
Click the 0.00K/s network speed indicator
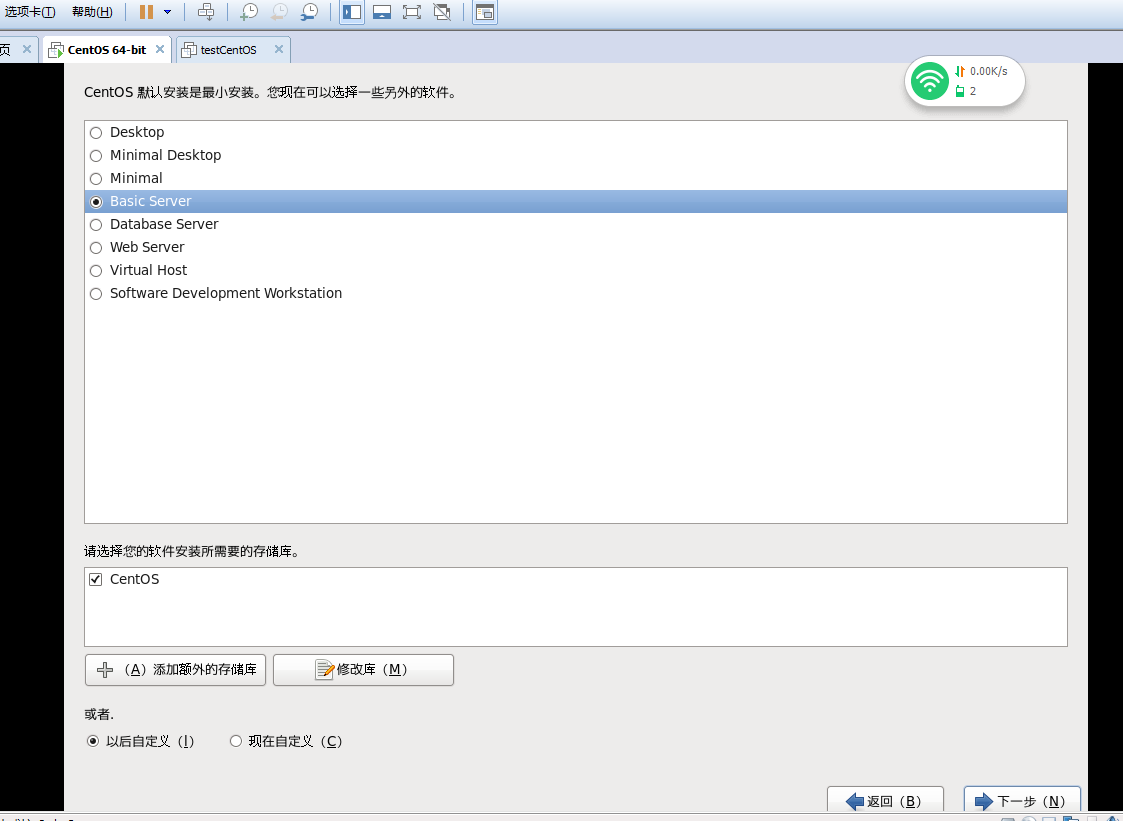click(982, 71)
